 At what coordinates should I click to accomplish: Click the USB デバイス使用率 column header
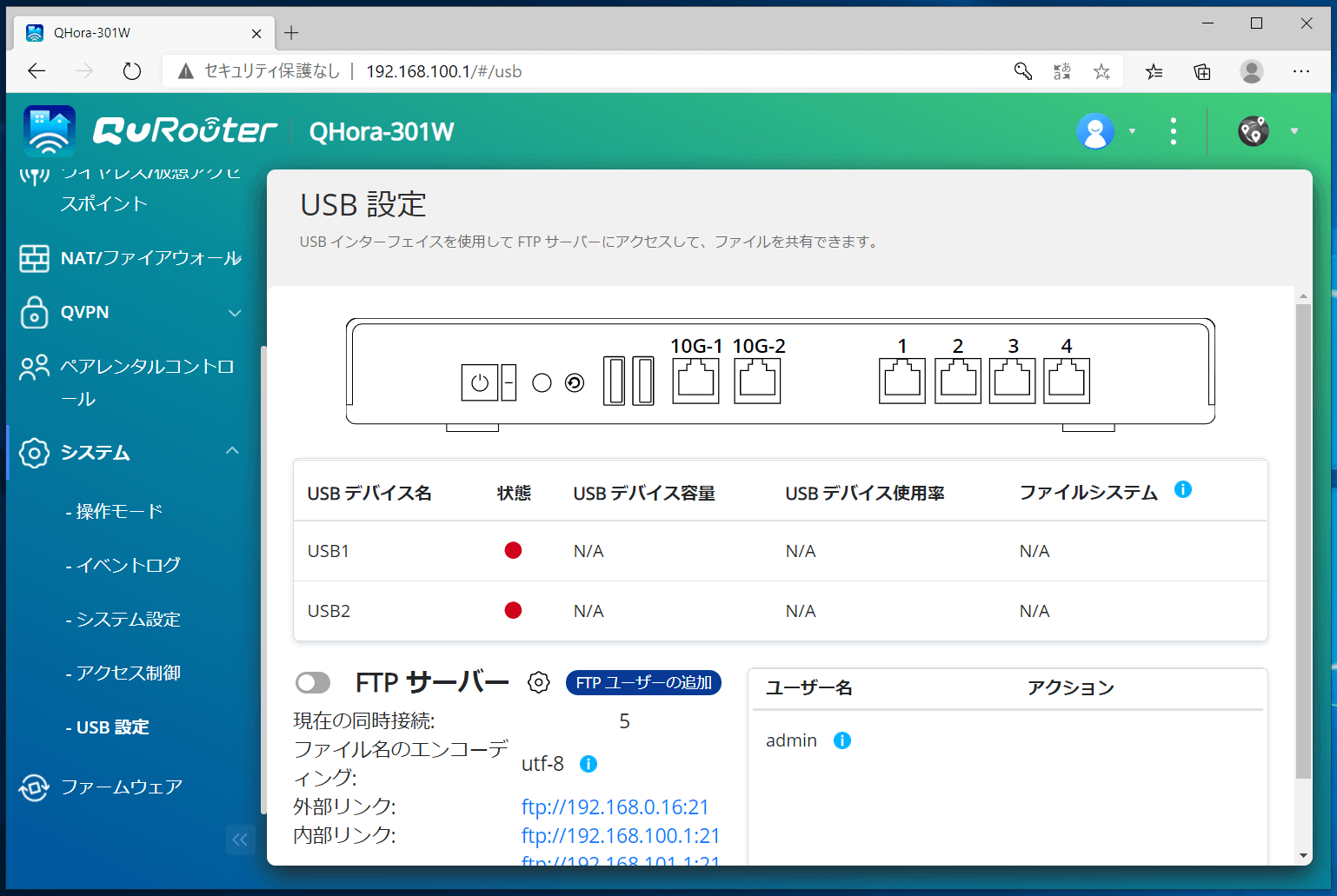(865, 494)
